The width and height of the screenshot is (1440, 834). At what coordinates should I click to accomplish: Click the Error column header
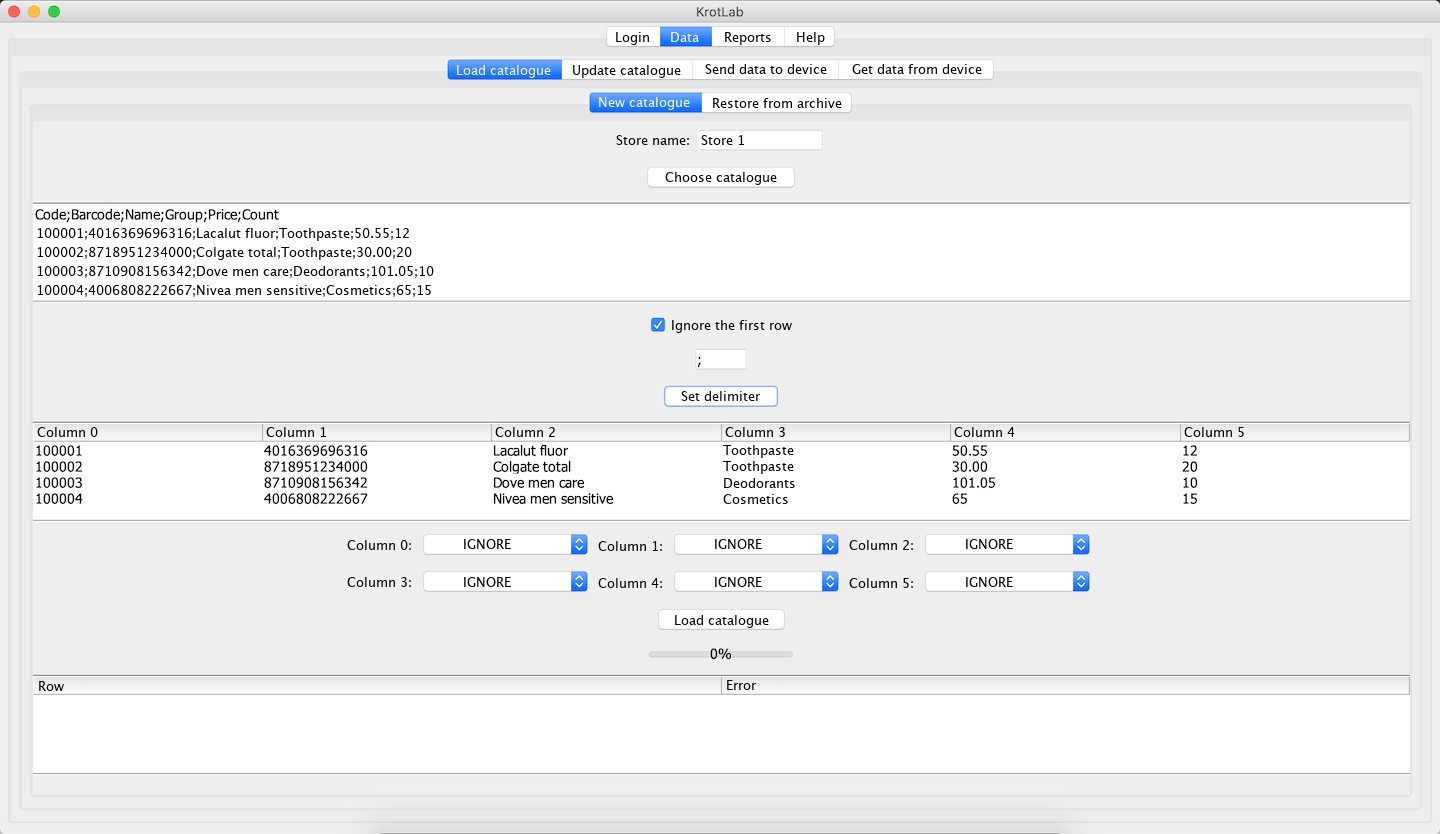tap(1066, 686)
